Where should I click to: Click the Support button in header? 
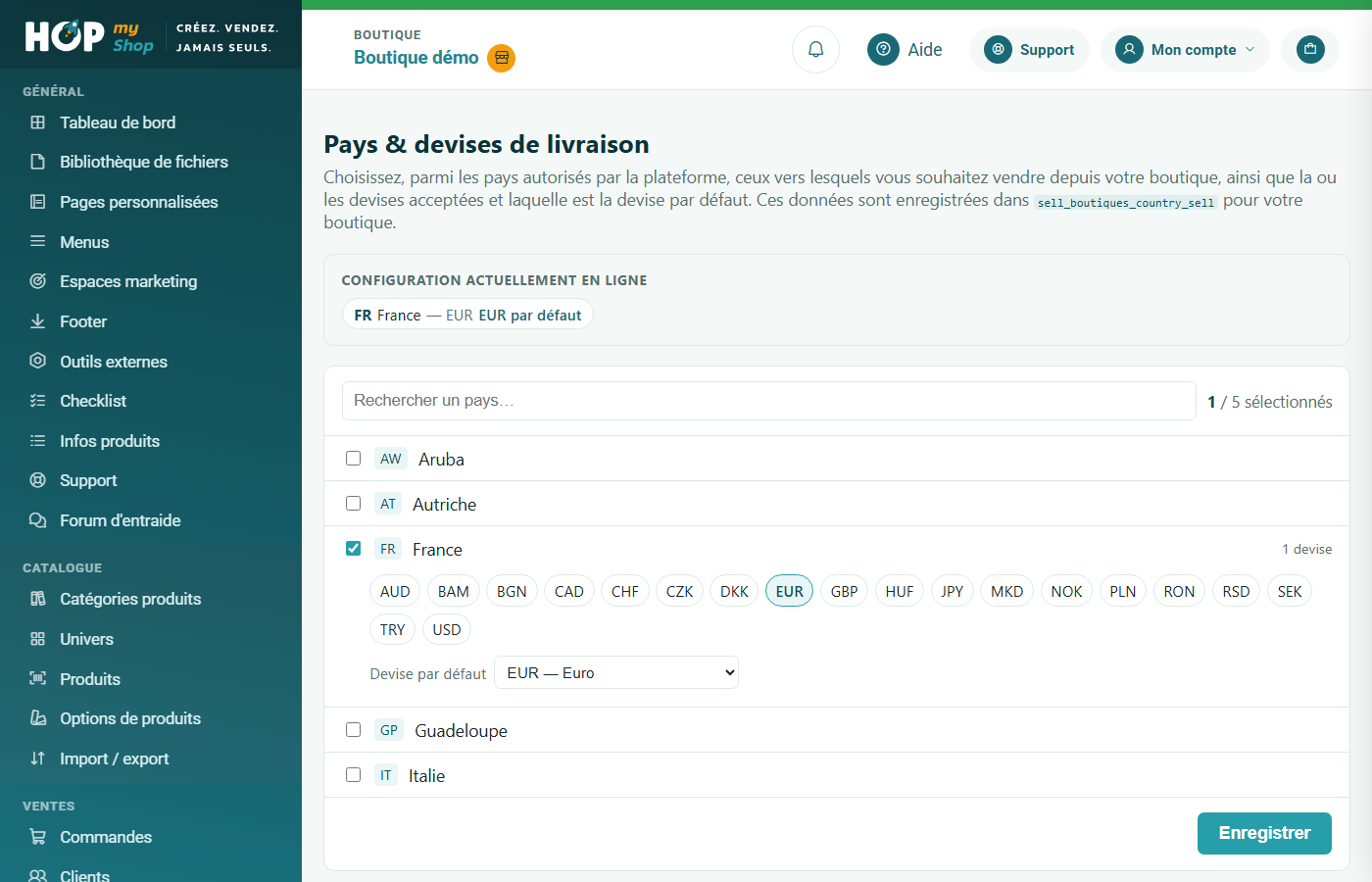(1029, 49)
